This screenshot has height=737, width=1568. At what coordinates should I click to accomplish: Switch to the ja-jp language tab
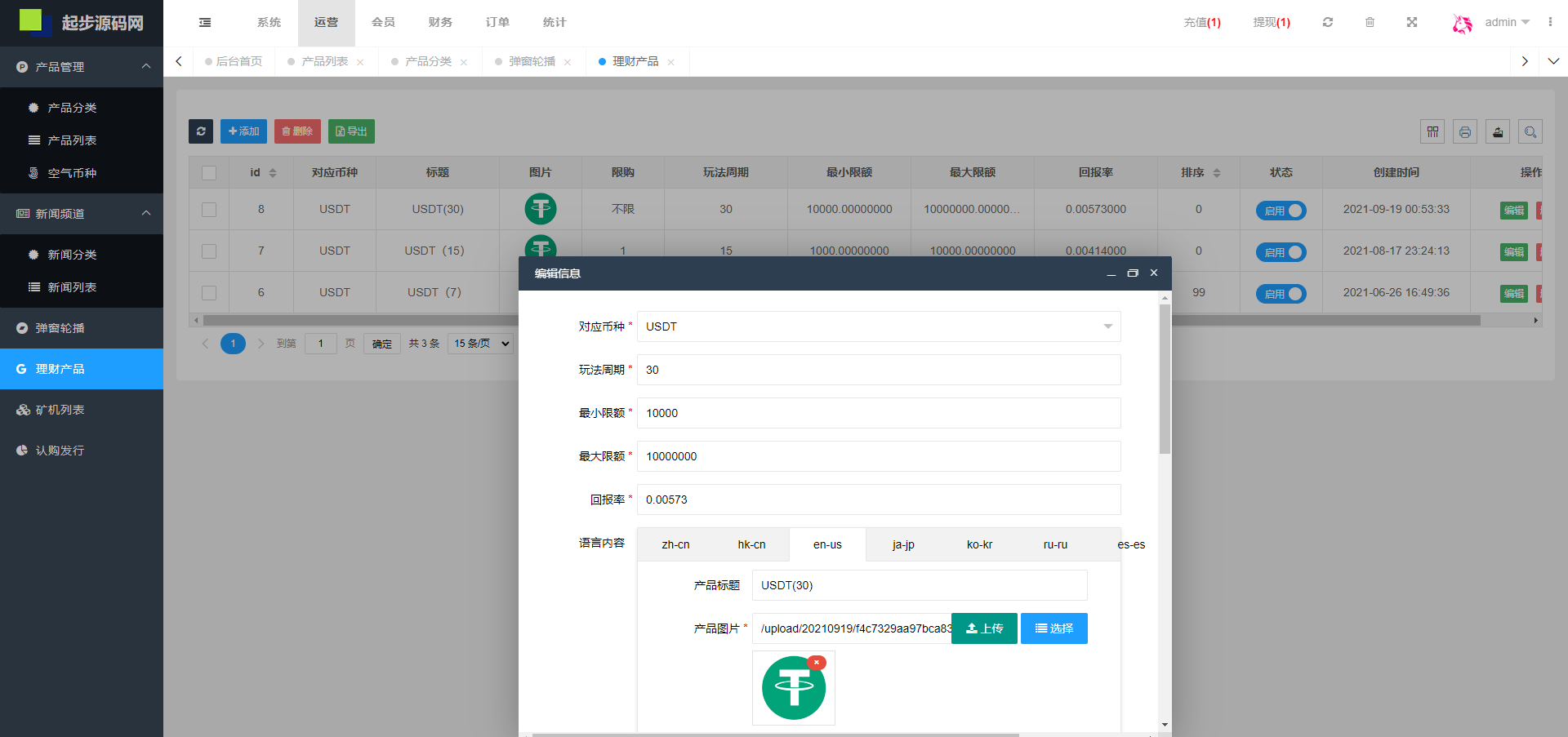click(x=903, y=544)
